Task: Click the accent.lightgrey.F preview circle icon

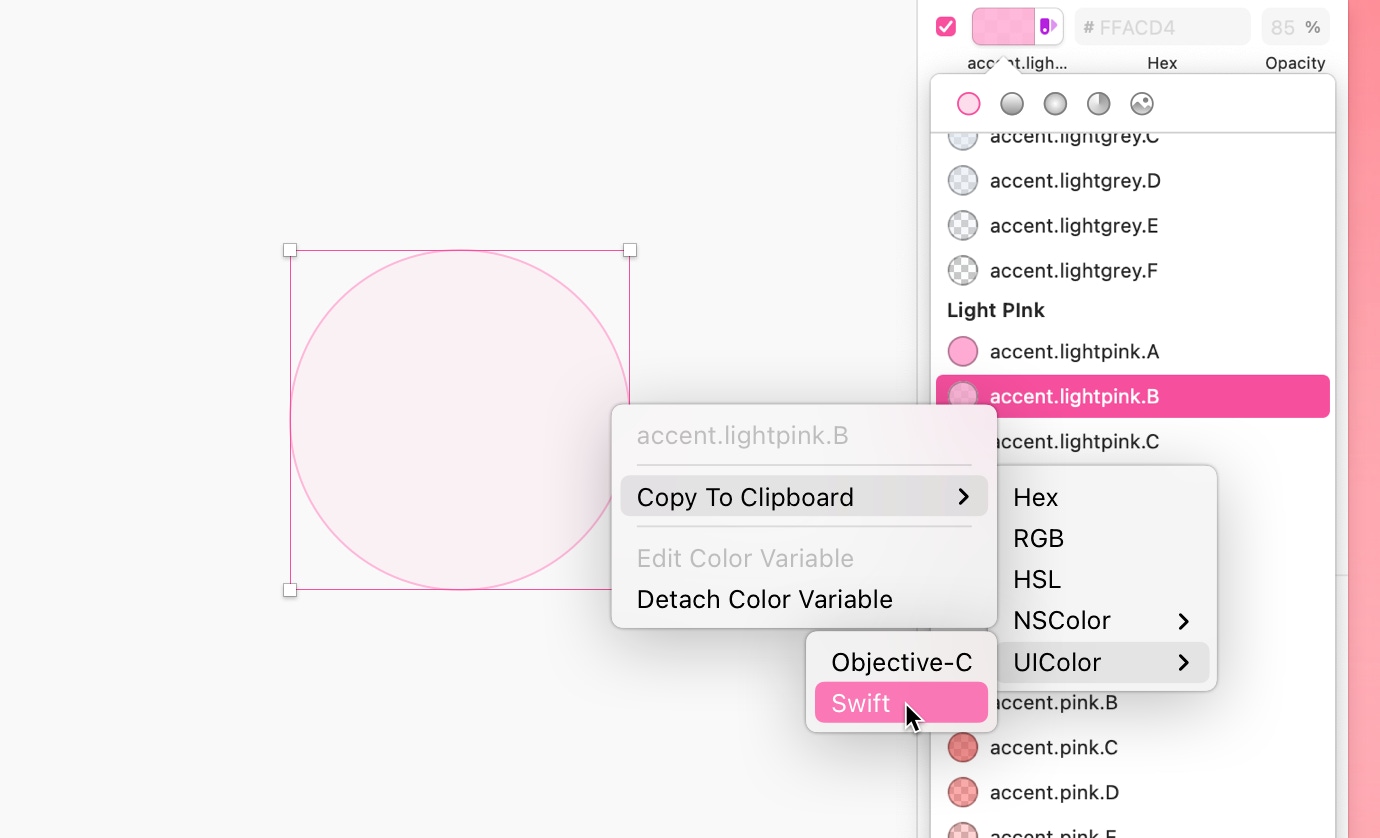Action: (x=962, y=270)
